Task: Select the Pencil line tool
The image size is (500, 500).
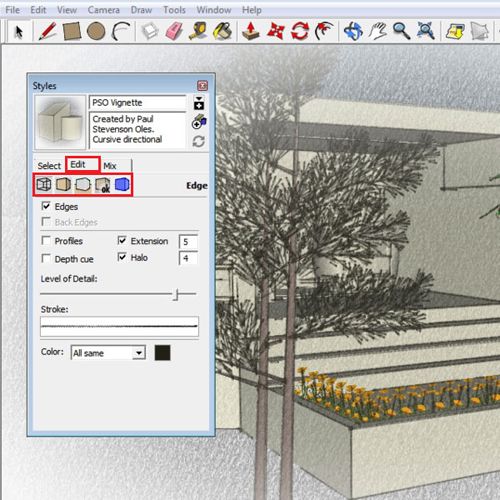Action: coord(47,31)
